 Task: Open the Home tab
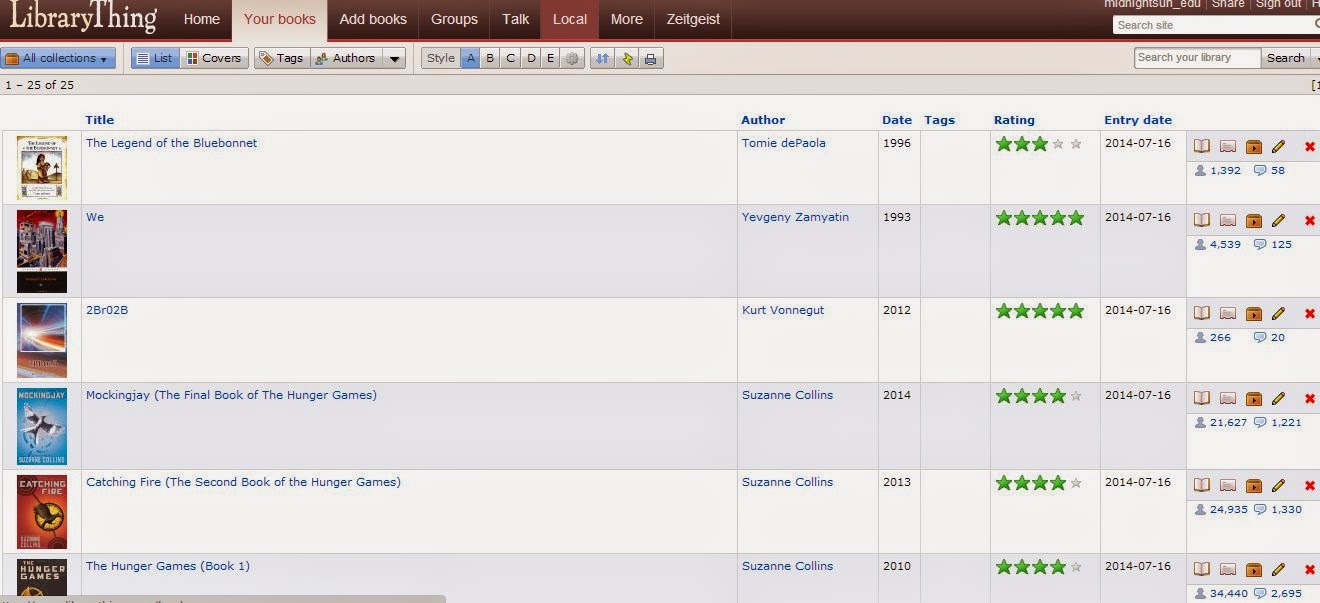click(202, 19)
